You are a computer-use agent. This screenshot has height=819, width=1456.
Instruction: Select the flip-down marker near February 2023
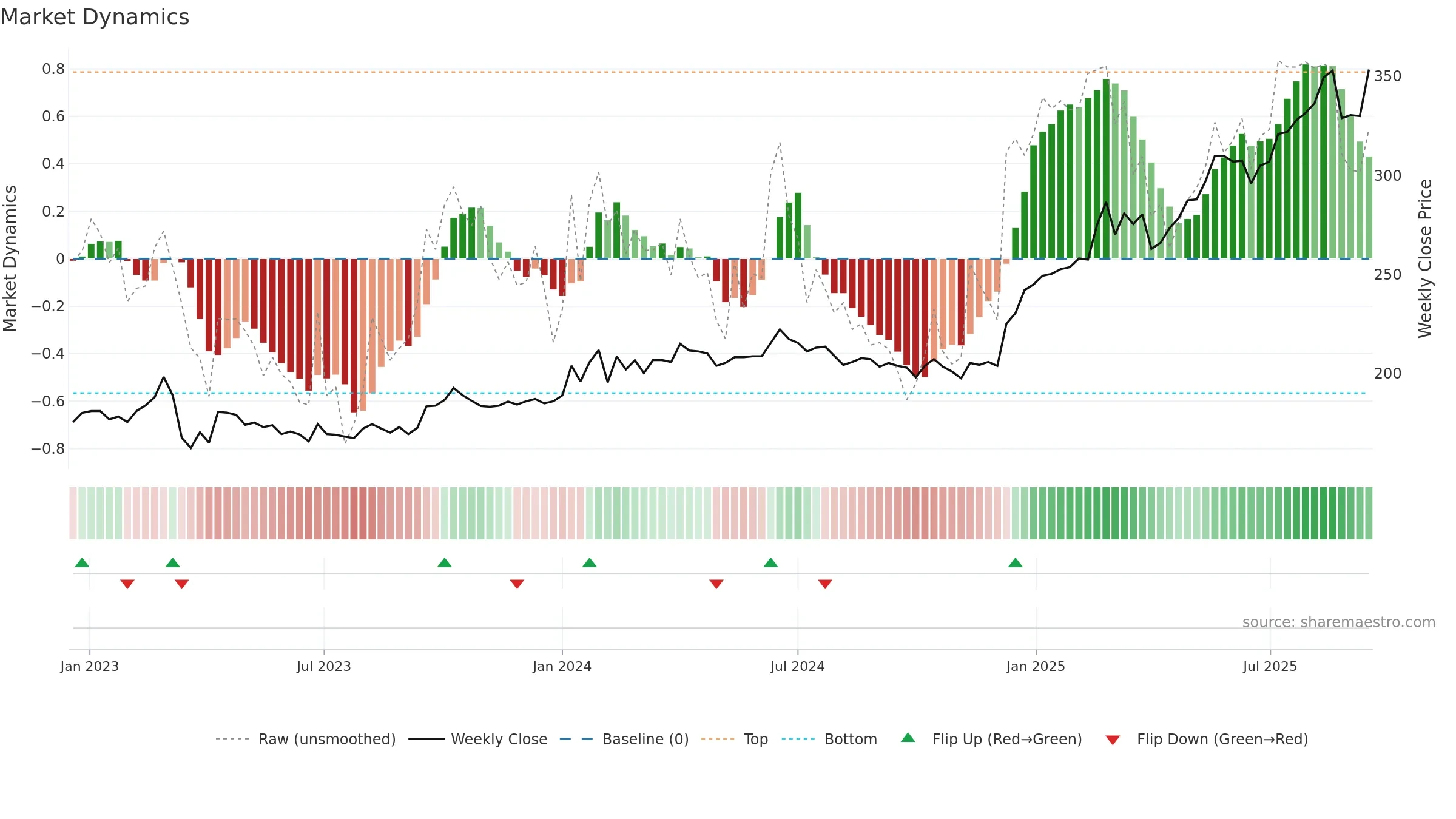[127, 584]
